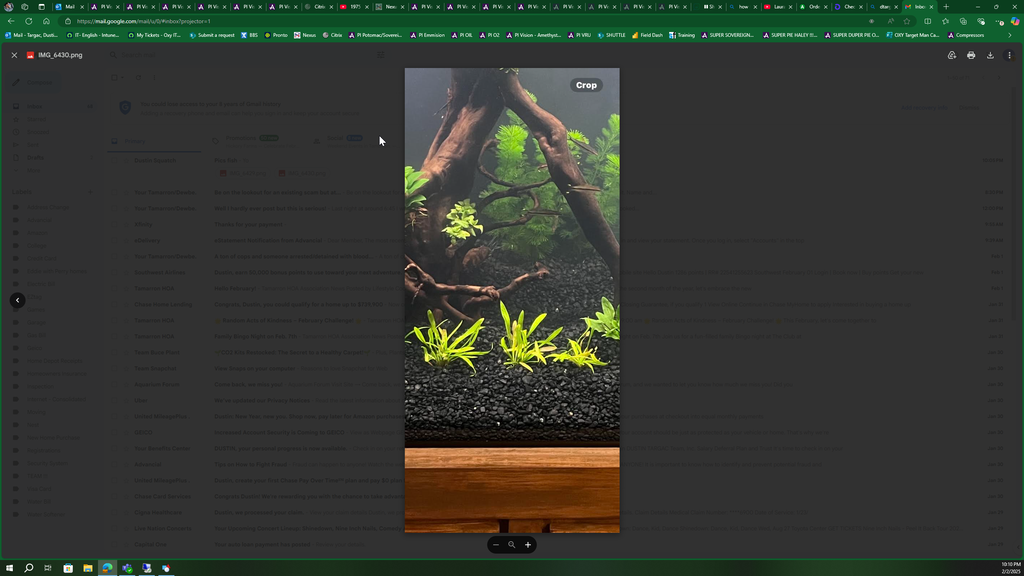Reload the page in the browser
The height and width of the screenshot is (576, 1024).
pos(29,21)
